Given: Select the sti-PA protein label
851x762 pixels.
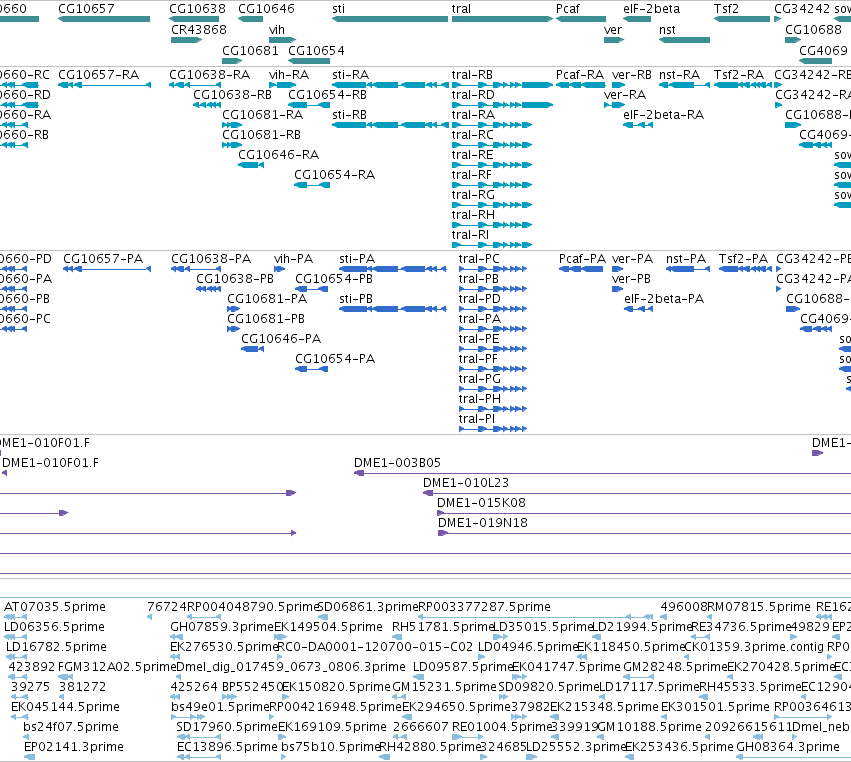Looking at the screenshot, I should point(357,258).
